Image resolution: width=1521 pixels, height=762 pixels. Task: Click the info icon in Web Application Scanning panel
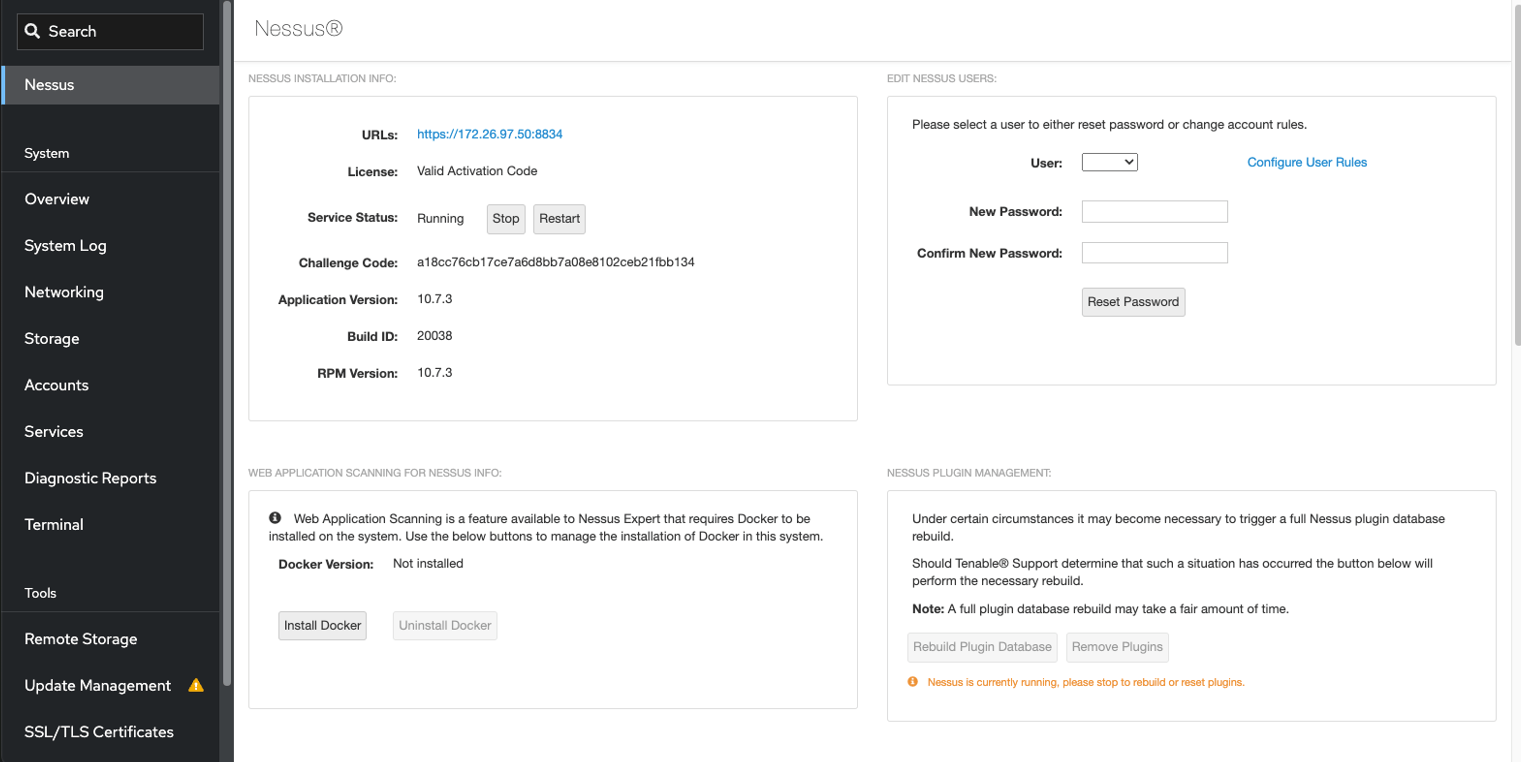tap(274, 517)
